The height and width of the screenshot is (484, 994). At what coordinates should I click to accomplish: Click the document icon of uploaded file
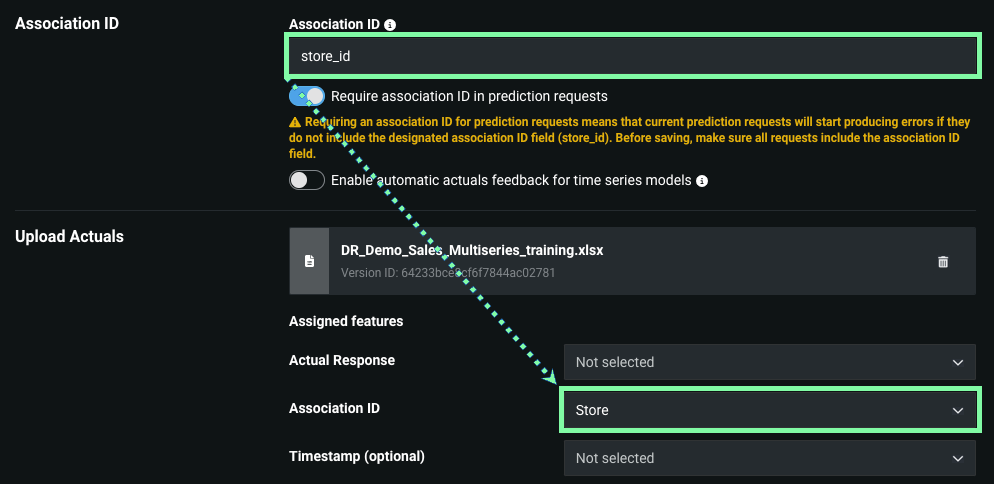pos(309,261)
